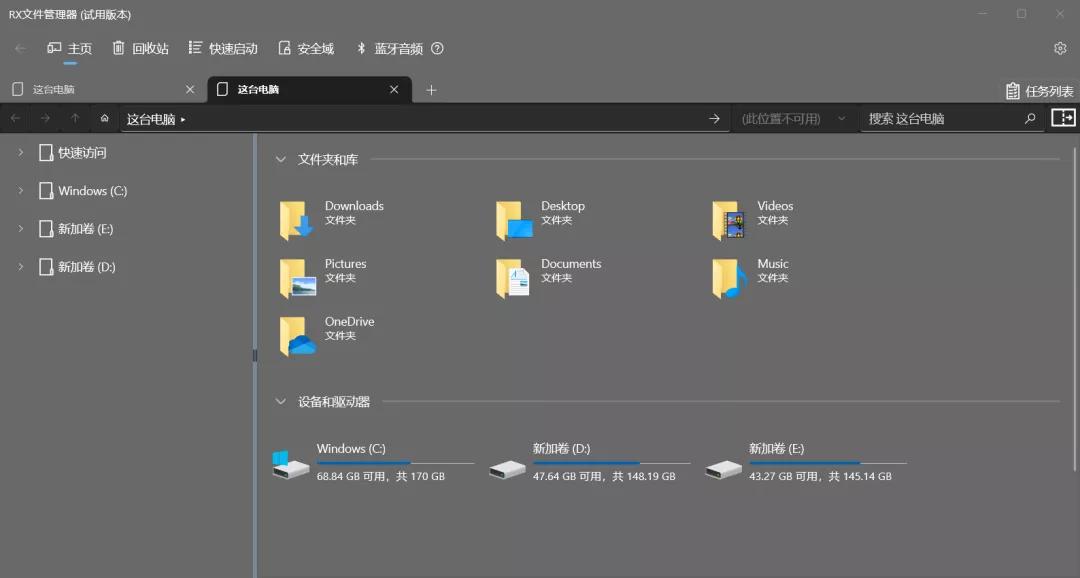Select the OneDrive folder icon
Screen dimensions: 1080x578
click(298, 336)
